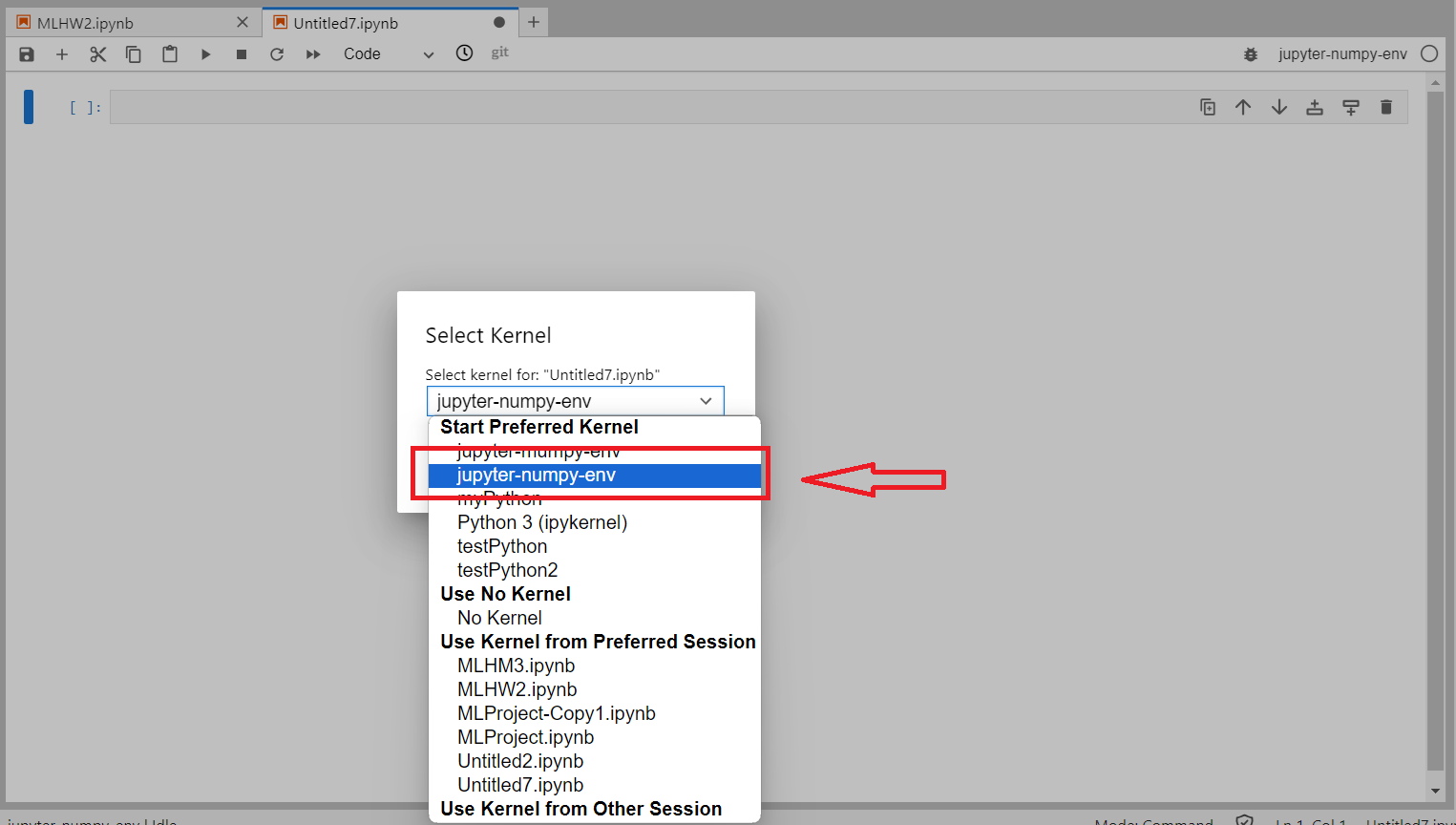Open a new launcher tab with plus
The width and height of the screenshot is (1456, 825).
point(534,22)
